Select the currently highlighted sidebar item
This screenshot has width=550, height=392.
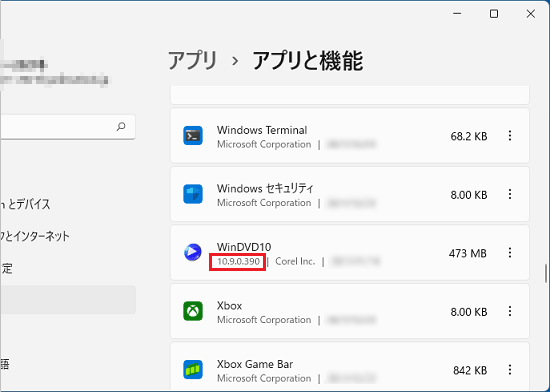tap(68, 300)
